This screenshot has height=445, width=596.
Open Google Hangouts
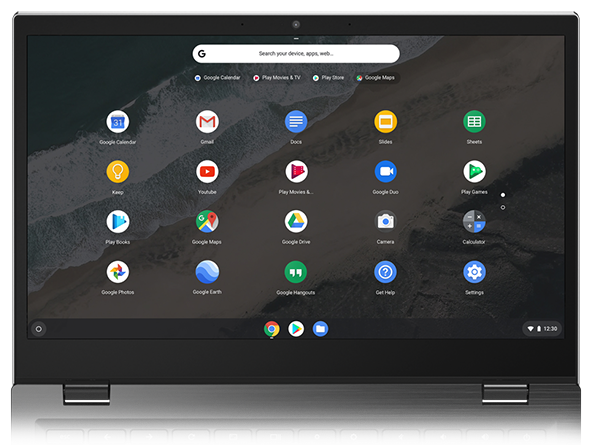point(296,272)
